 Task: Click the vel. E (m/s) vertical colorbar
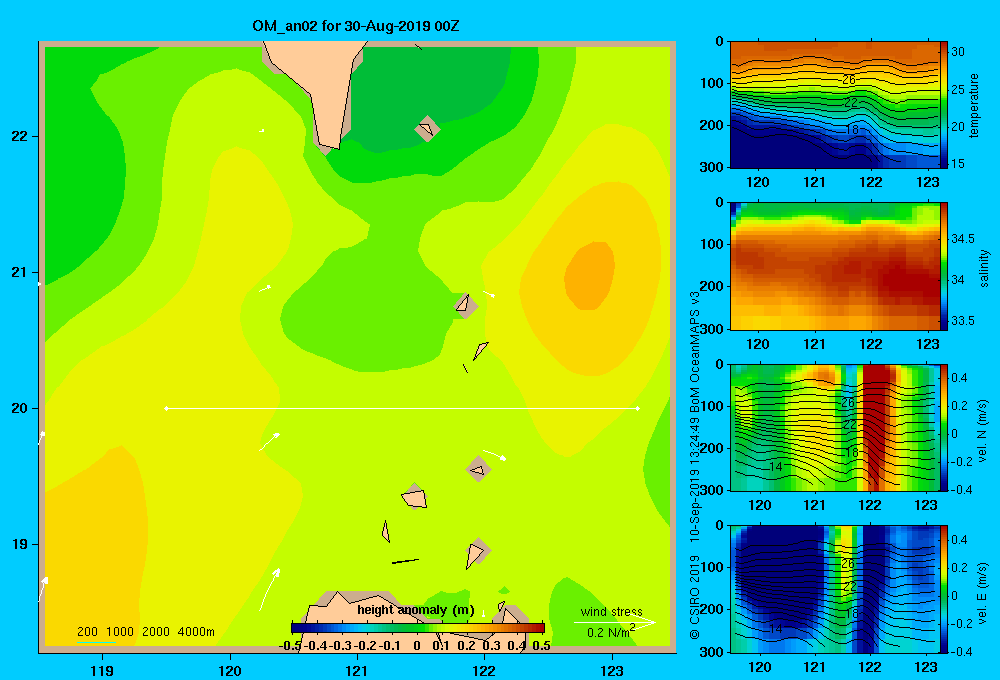pos(944,589)
